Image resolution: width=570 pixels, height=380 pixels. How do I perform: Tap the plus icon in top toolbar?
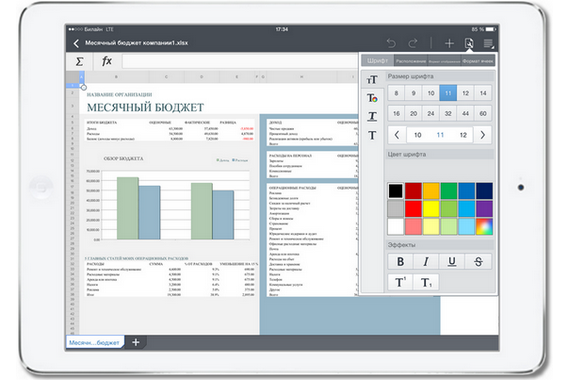[449, 43]
